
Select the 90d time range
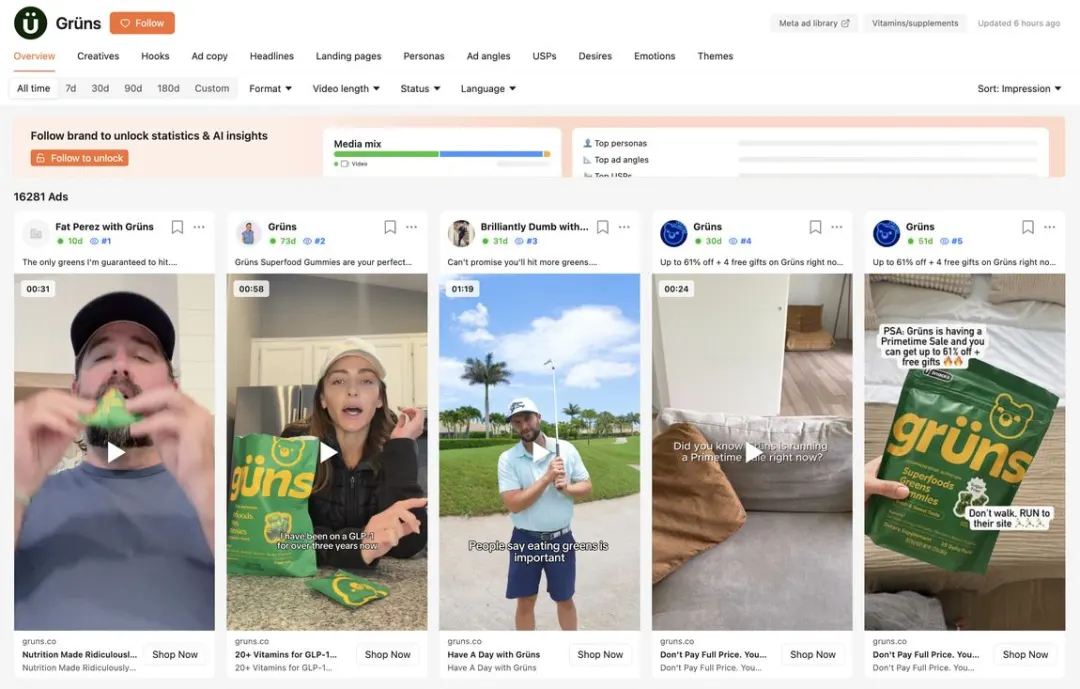click(134, 88)
